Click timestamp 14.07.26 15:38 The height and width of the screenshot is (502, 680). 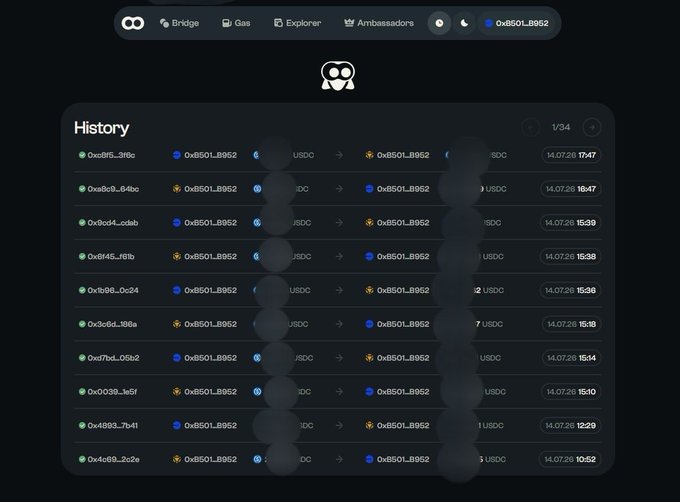click(x=570, y=257)
